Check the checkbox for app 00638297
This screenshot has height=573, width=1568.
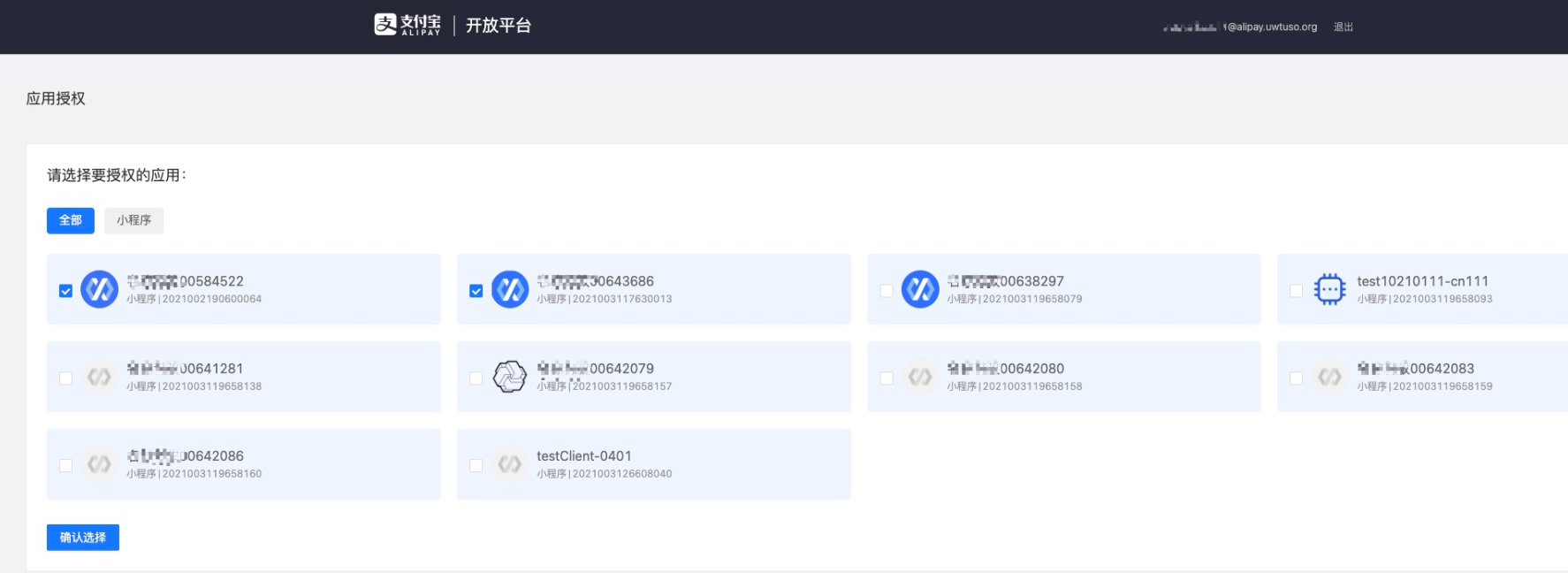tap(886, 291)
